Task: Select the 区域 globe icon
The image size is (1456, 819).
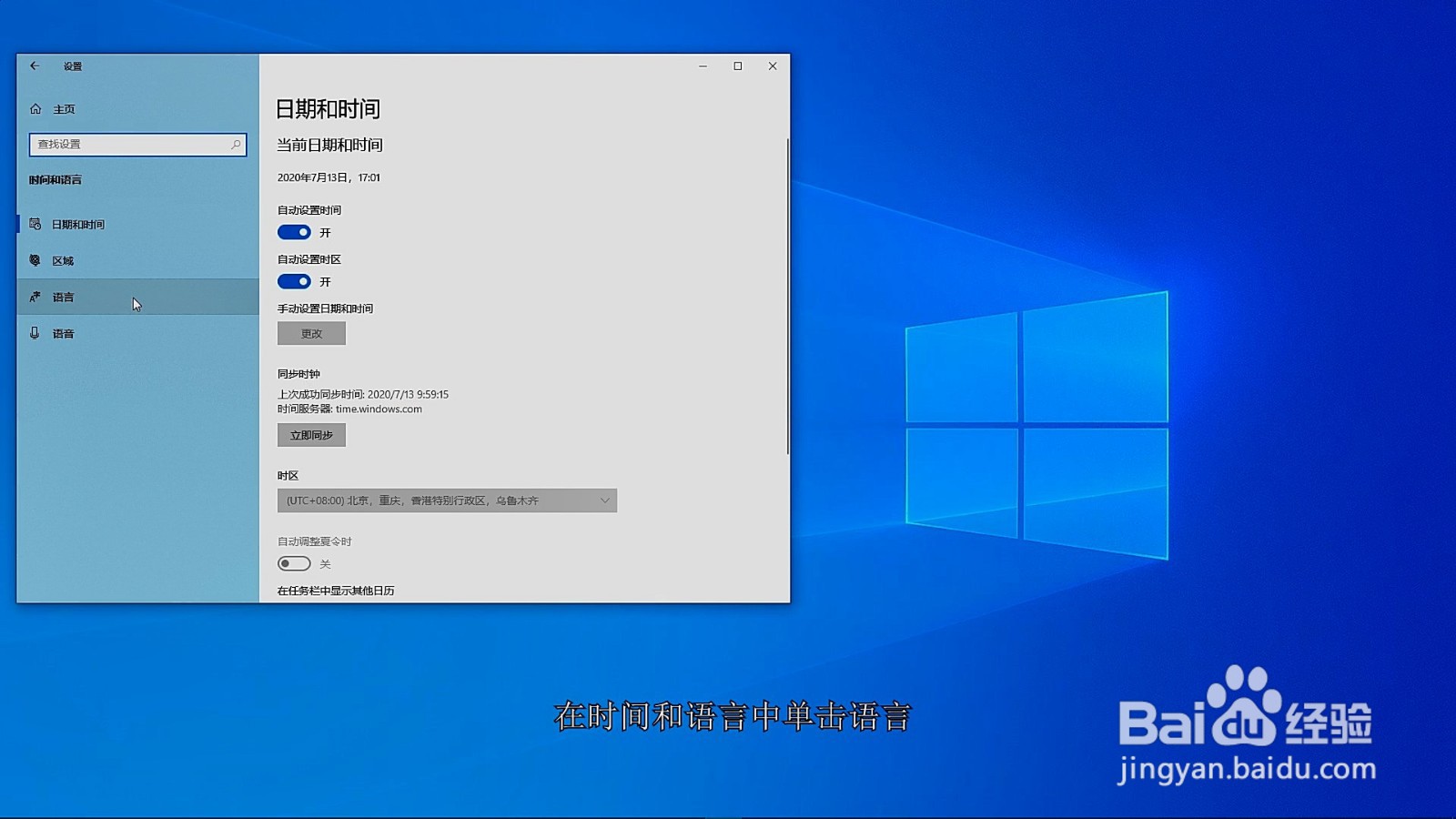Action: (x=35, y=260)
